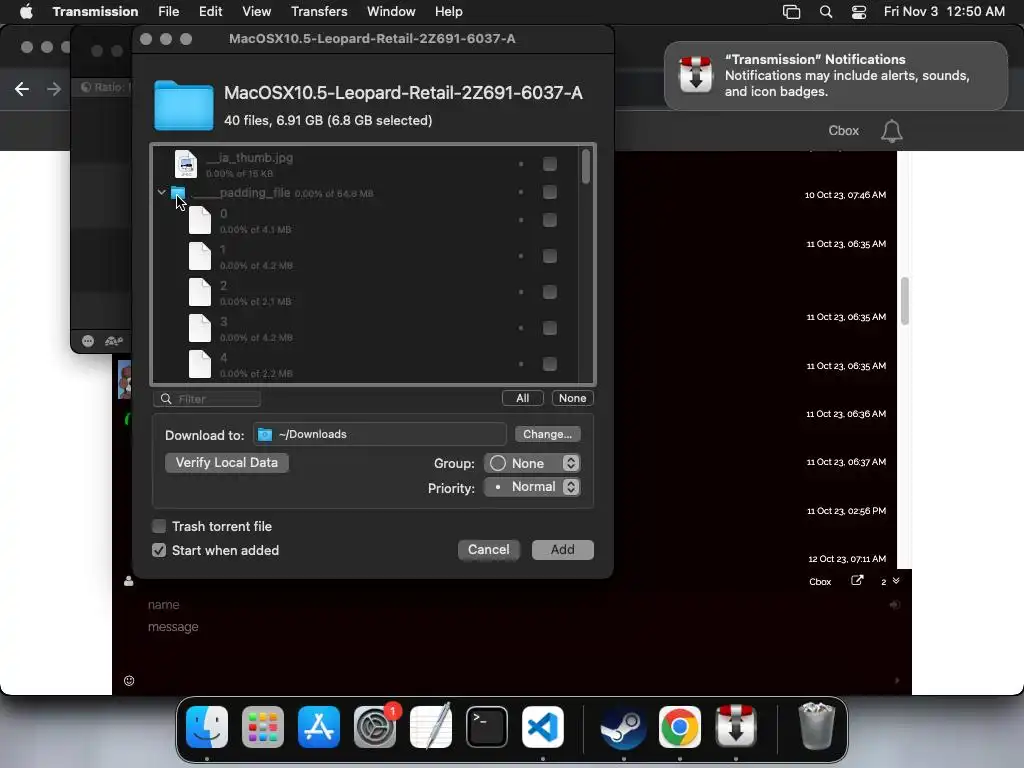Click Change... download location button
The image size is (1024, 768).
click(547, 434)
